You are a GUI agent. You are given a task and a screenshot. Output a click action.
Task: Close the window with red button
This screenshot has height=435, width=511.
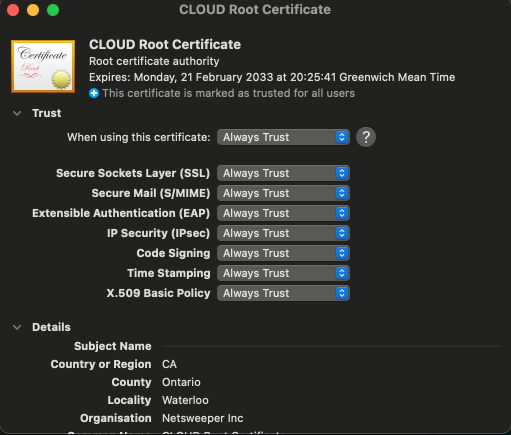coord(13,10)
